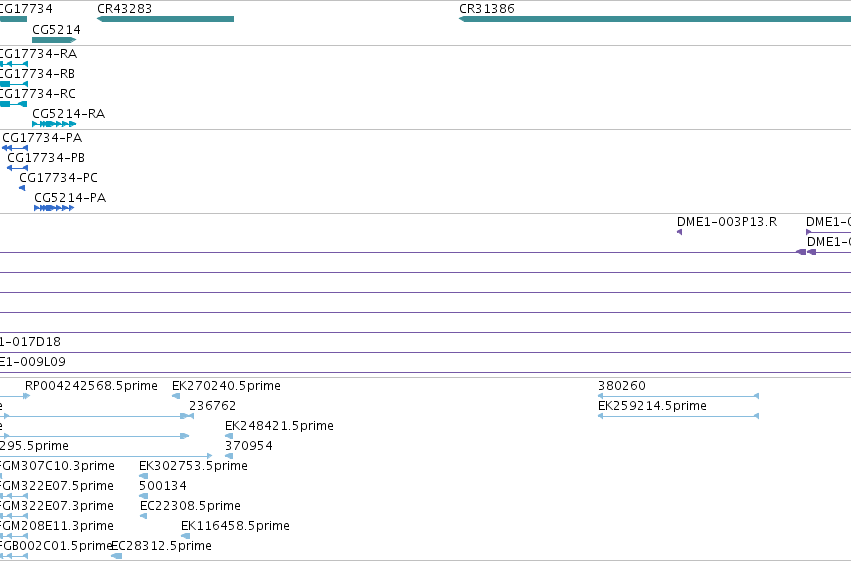Click the FGB002C01.5prime label
Screen dimensions: 851x561
coord(56,546)
